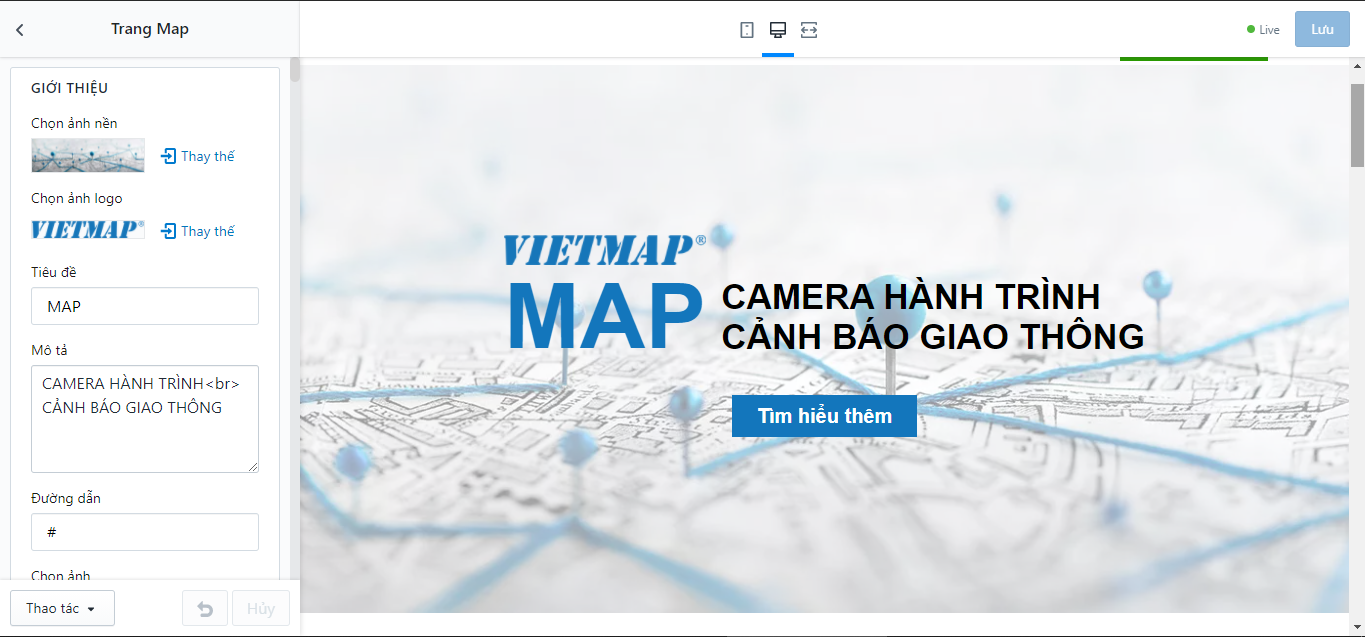
Task: Focus the Đường dẫn input field
Action: pyautogui.click(x=145, y=532)
